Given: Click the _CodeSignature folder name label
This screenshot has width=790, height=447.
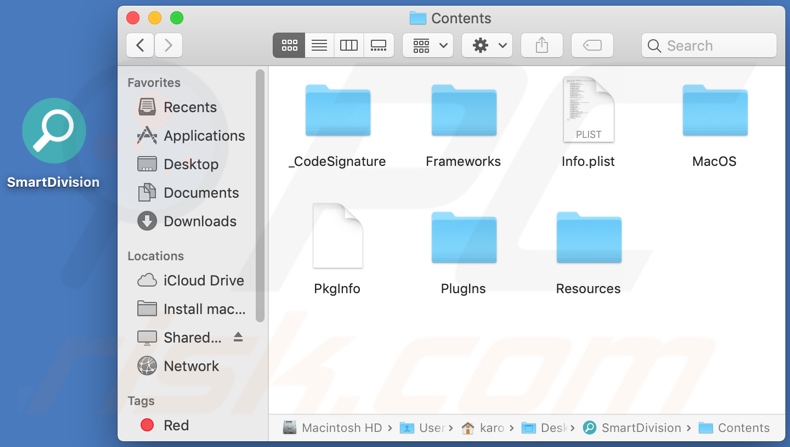Looking at the screenshot, I should (x=337, y=161).
